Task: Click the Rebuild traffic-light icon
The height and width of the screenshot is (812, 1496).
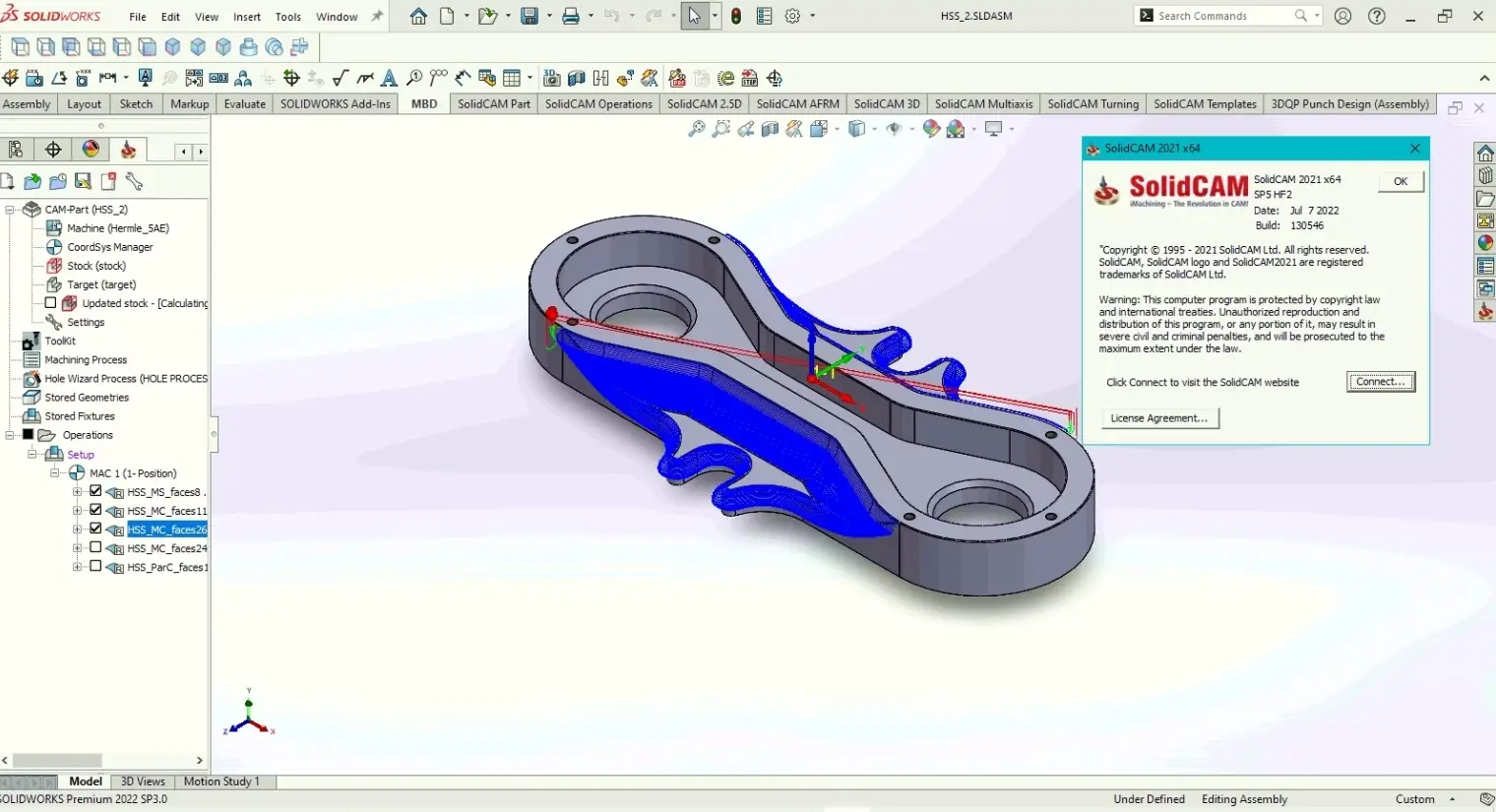Action: (x=736, y=16)
